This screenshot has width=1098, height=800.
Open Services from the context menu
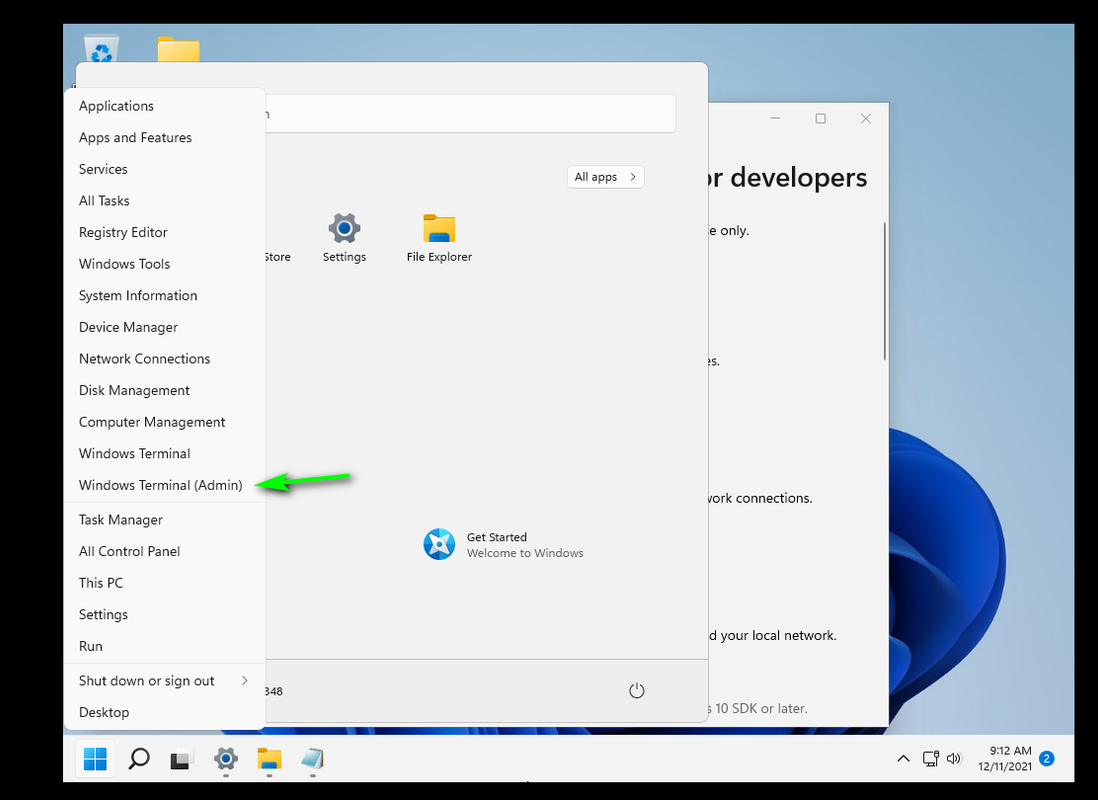[165, 169]
